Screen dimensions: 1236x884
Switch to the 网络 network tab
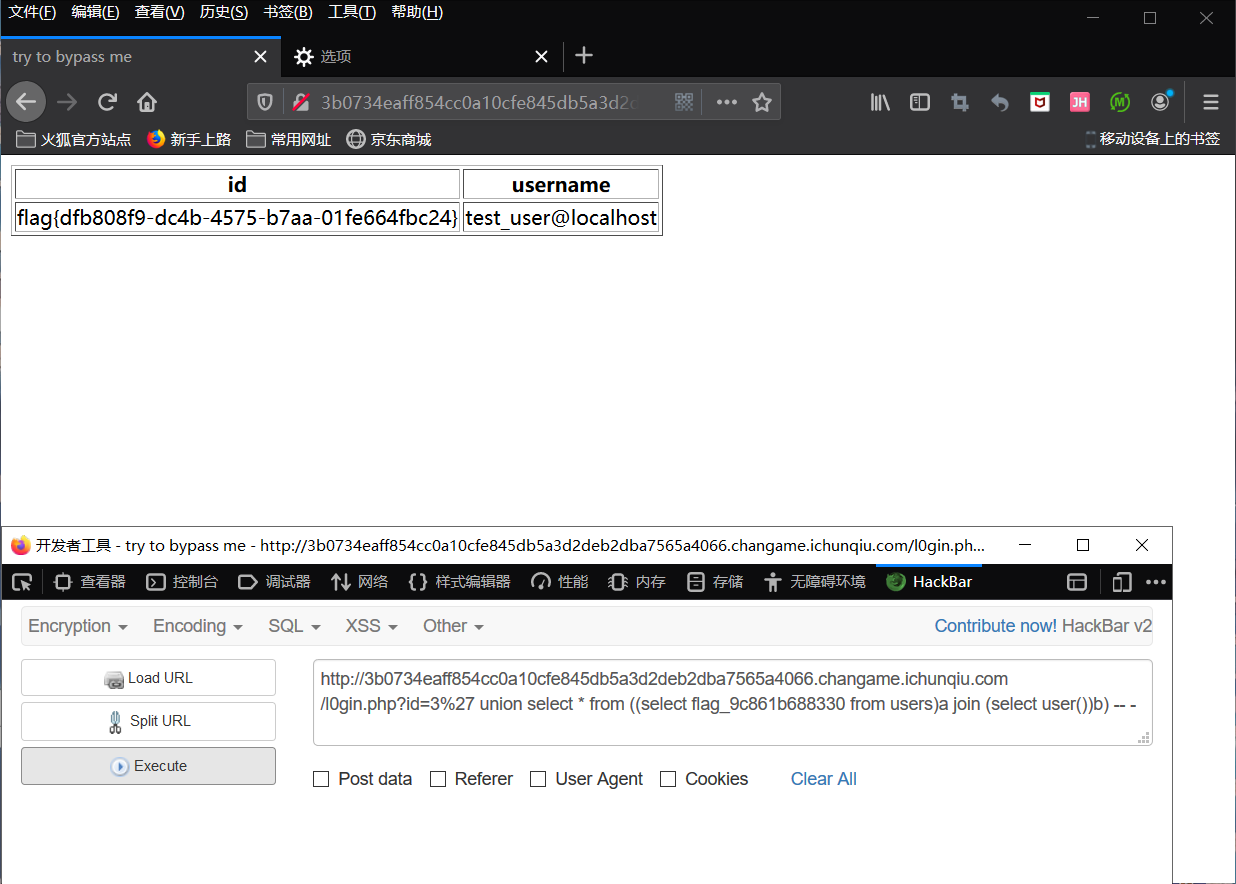pos(360,582)
